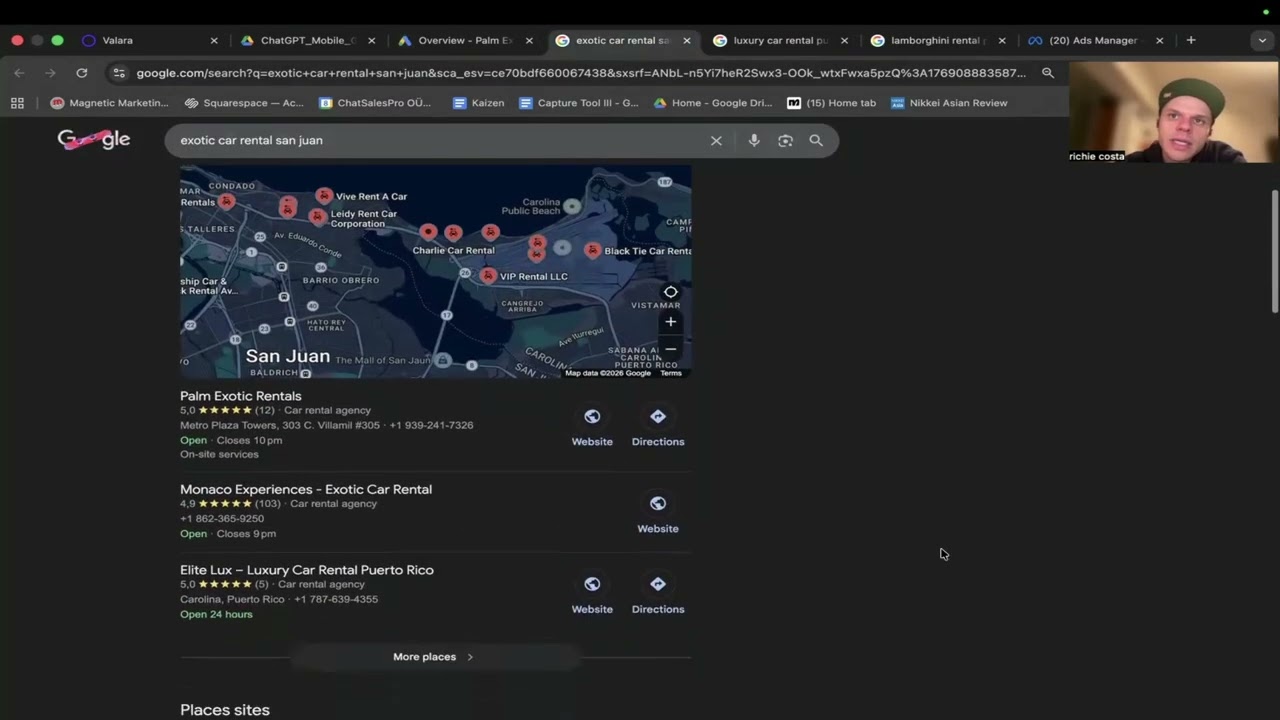Get directions to Elite Lux
The image size is (1280, 720).
pyautogui.click(x=658, y=584)
